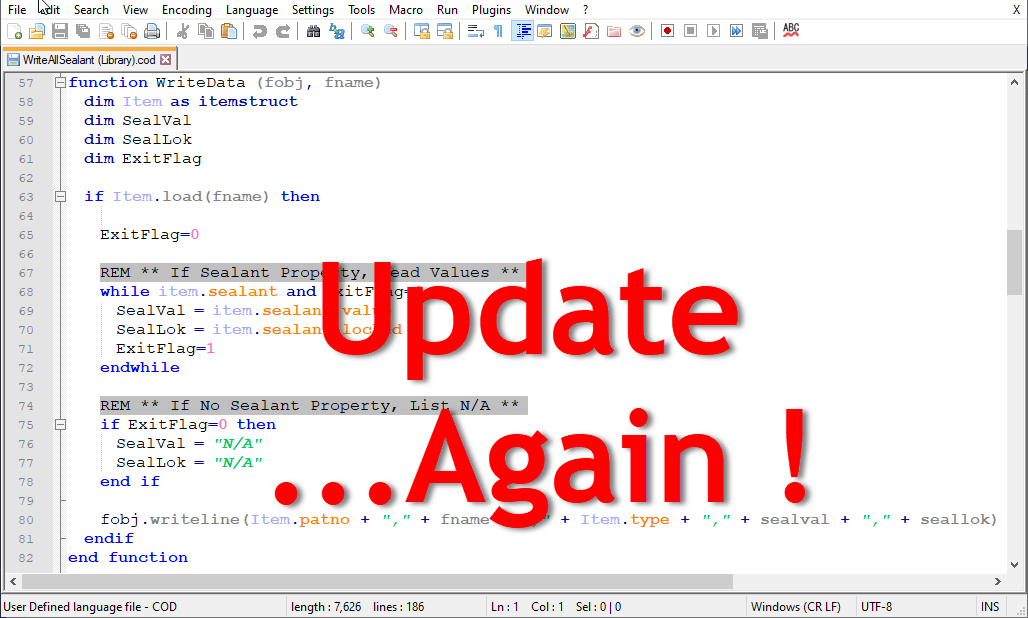This screenshot has width=1028, height=618.
Task: Paste clipboard contents from the toolbar
Action: click(x=231, y=31)
